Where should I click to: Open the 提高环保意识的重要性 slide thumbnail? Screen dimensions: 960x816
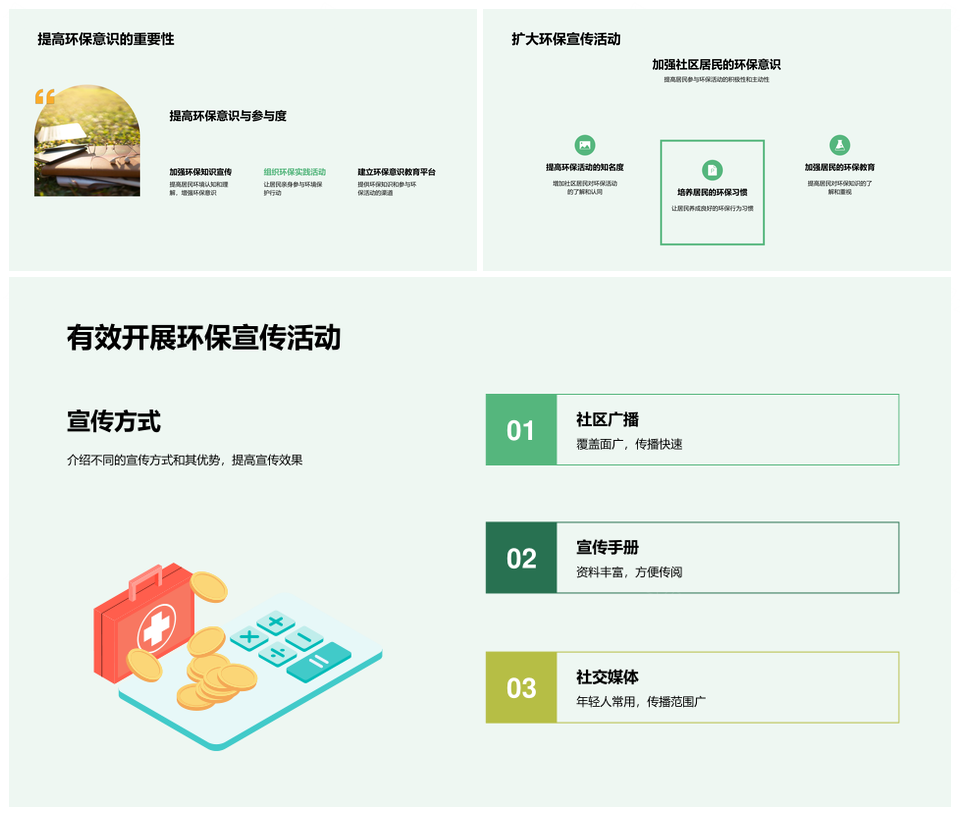[x=243, y=140]
